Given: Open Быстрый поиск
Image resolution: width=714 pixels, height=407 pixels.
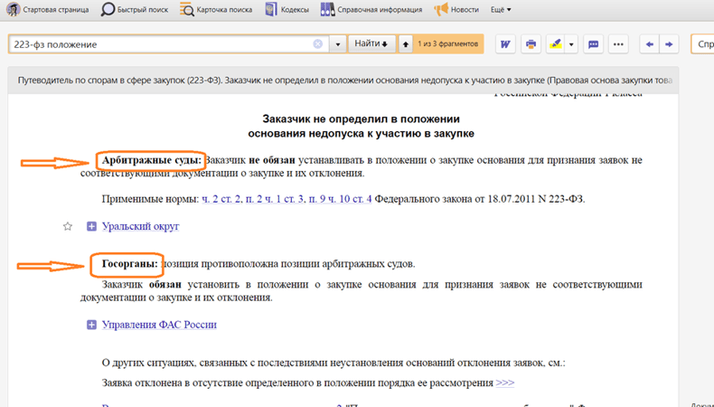Looking at the screenshot, I should (x=135, y=10).
